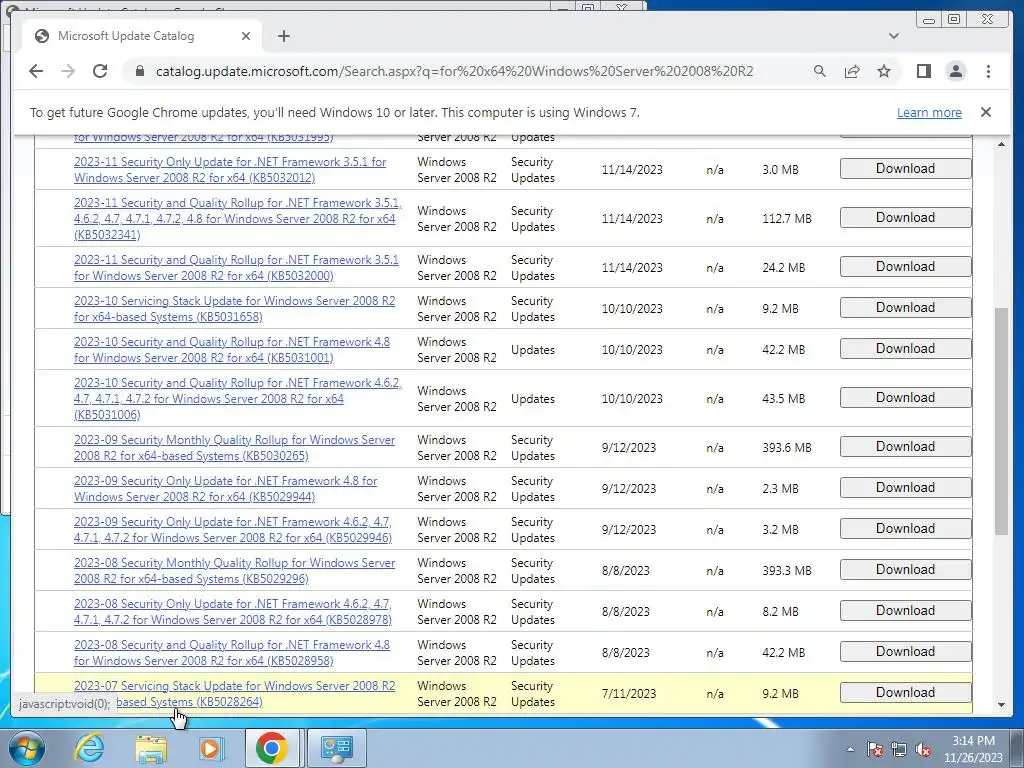Open the KB5031006 rollup link

point(238,399)
